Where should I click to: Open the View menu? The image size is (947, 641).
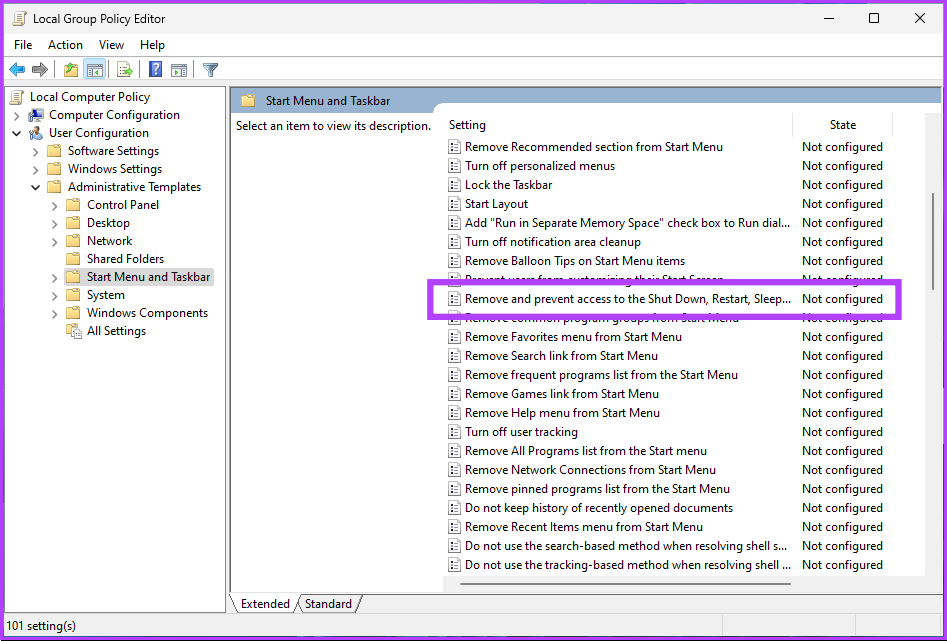(x=111, y=45)
